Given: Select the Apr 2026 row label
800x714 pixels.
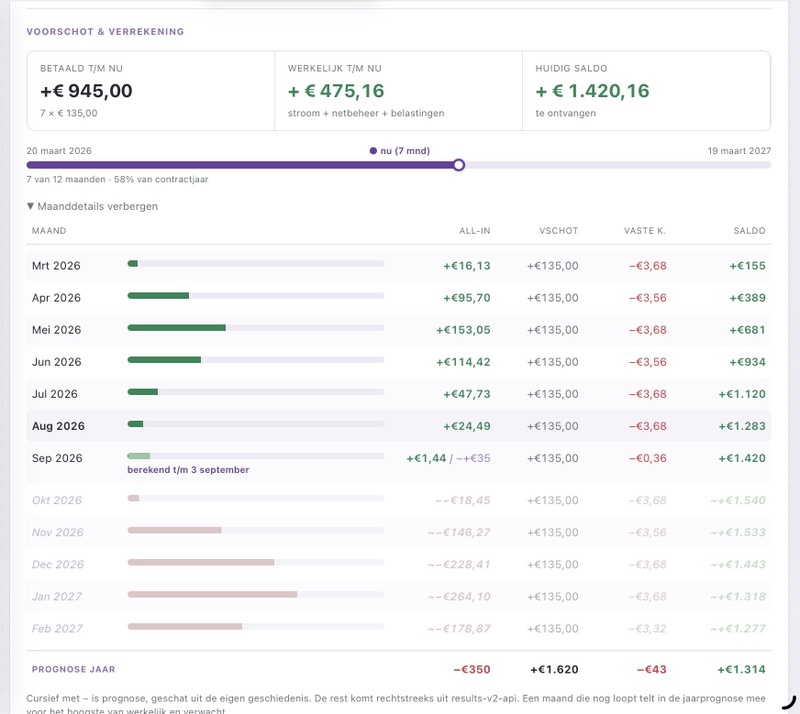Looking at the screenshot, I should point(56,298).
